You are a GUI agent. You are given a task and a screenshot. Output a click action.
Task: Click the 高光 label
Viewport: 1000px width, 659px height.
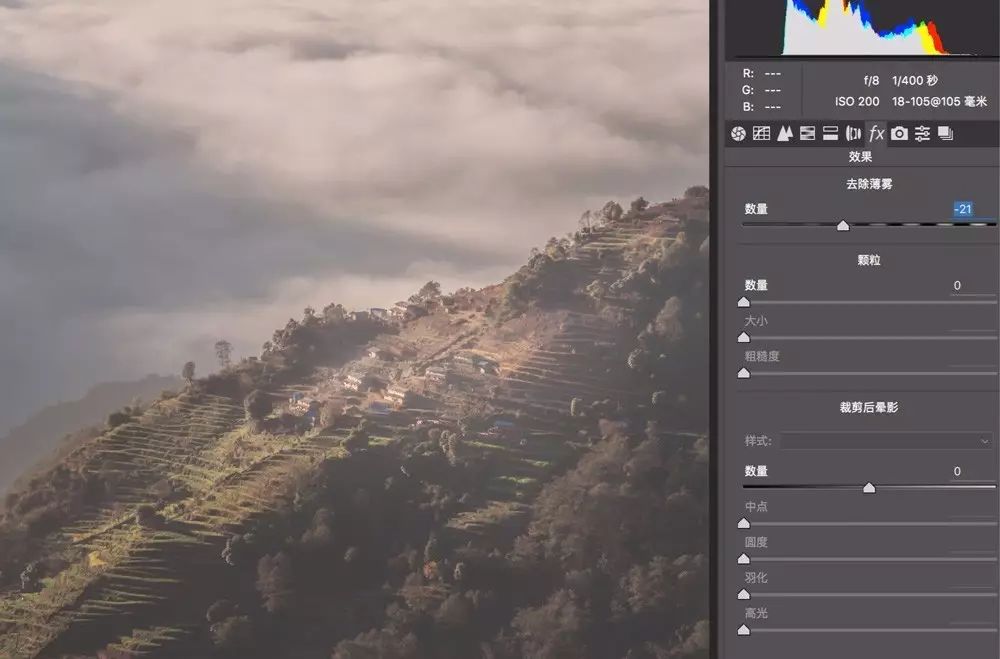tap(756, 614)
